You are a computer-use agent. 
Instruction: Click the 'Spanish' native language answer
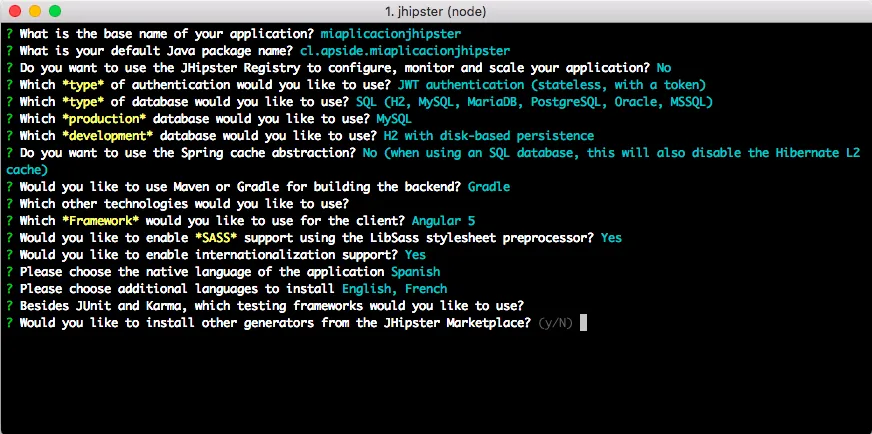[x=415, y=272]
